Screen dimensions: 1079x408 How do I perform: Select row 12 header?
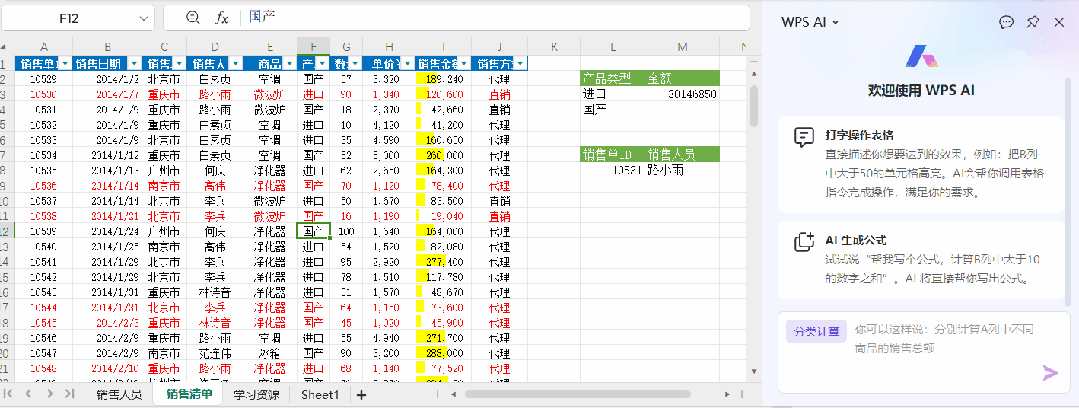[6, 231]
